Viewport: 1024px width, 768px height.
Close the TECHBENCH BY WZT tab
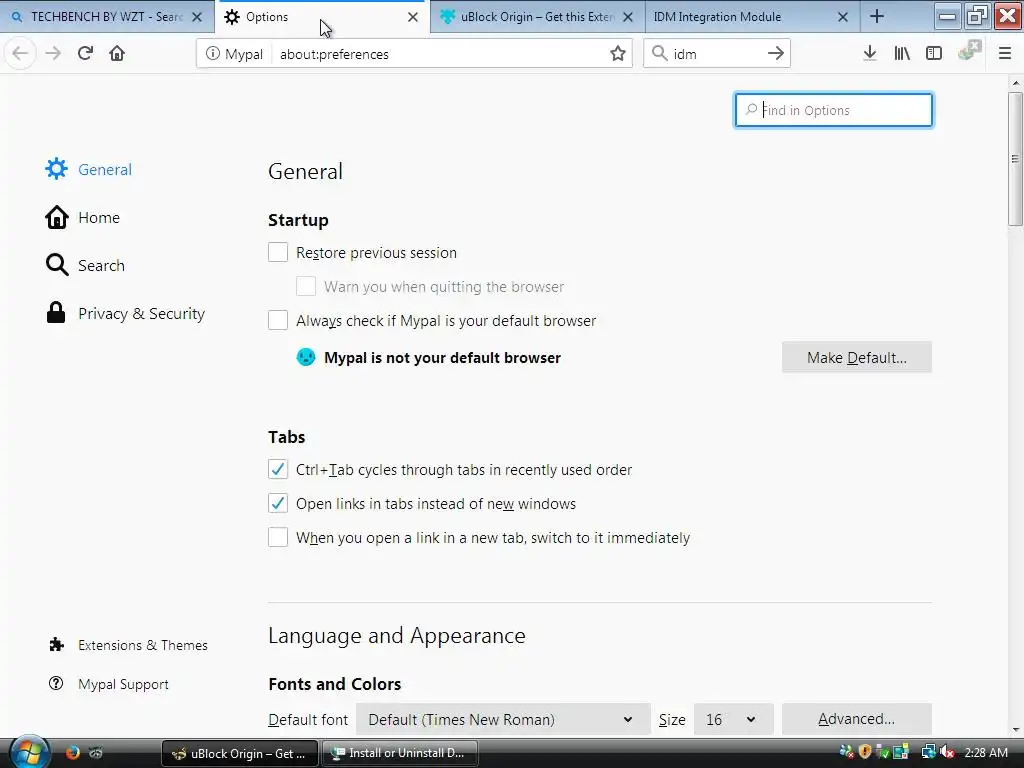click(x=197, y=17)
